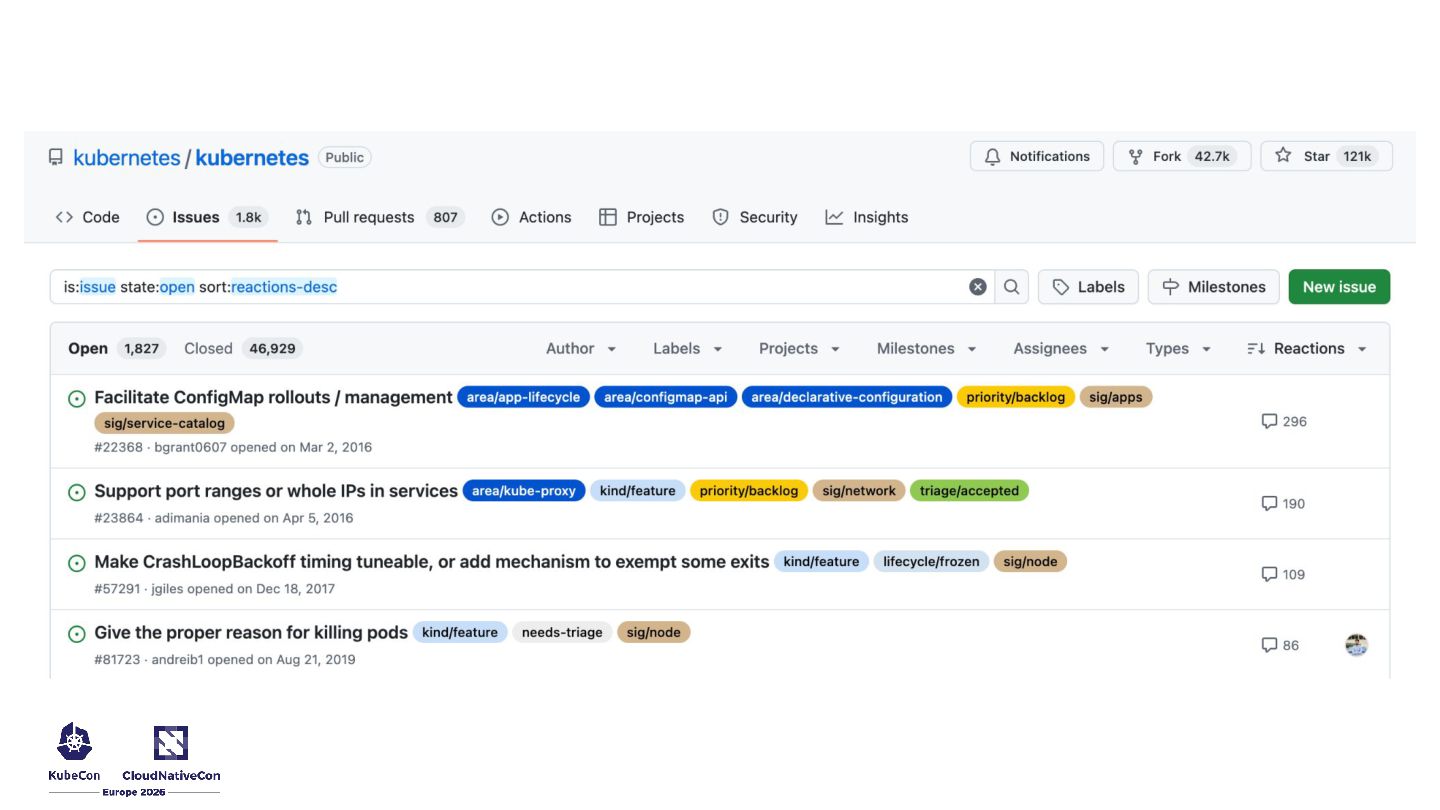Click the KubeCon logo

(74, 752)
